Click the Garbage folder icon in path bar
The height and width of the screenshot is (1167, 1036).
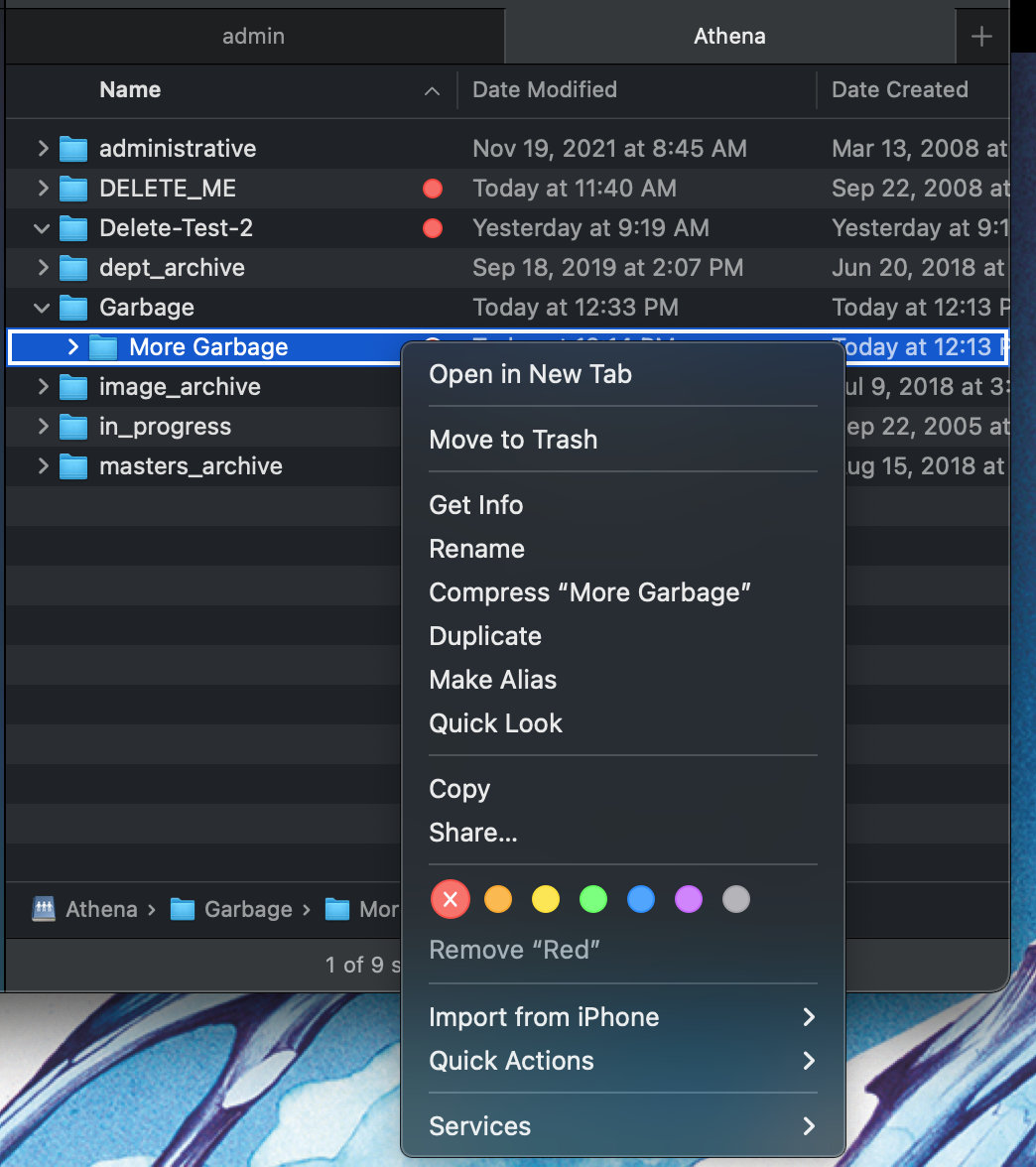click(183, 909)
